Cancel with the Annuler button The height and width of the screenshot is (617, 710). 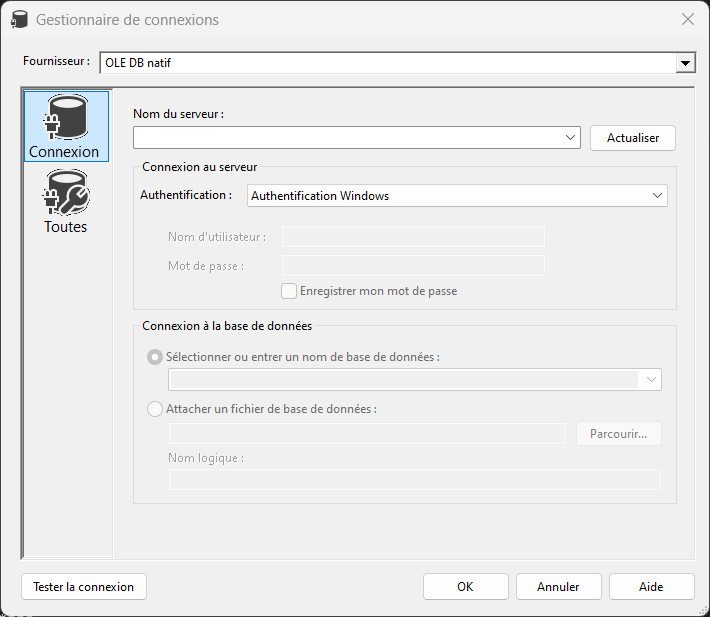pyautogui.click(x=558, y=587)
